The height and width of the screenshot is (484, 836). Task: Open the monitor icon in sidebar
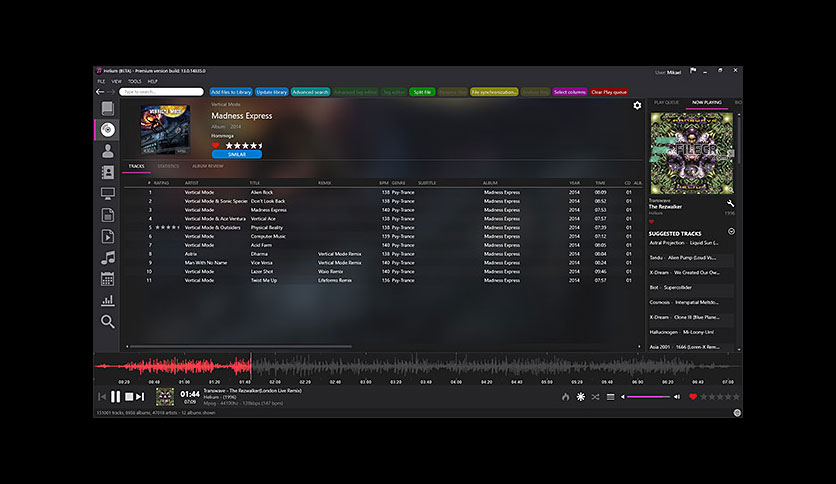[108, 193]
